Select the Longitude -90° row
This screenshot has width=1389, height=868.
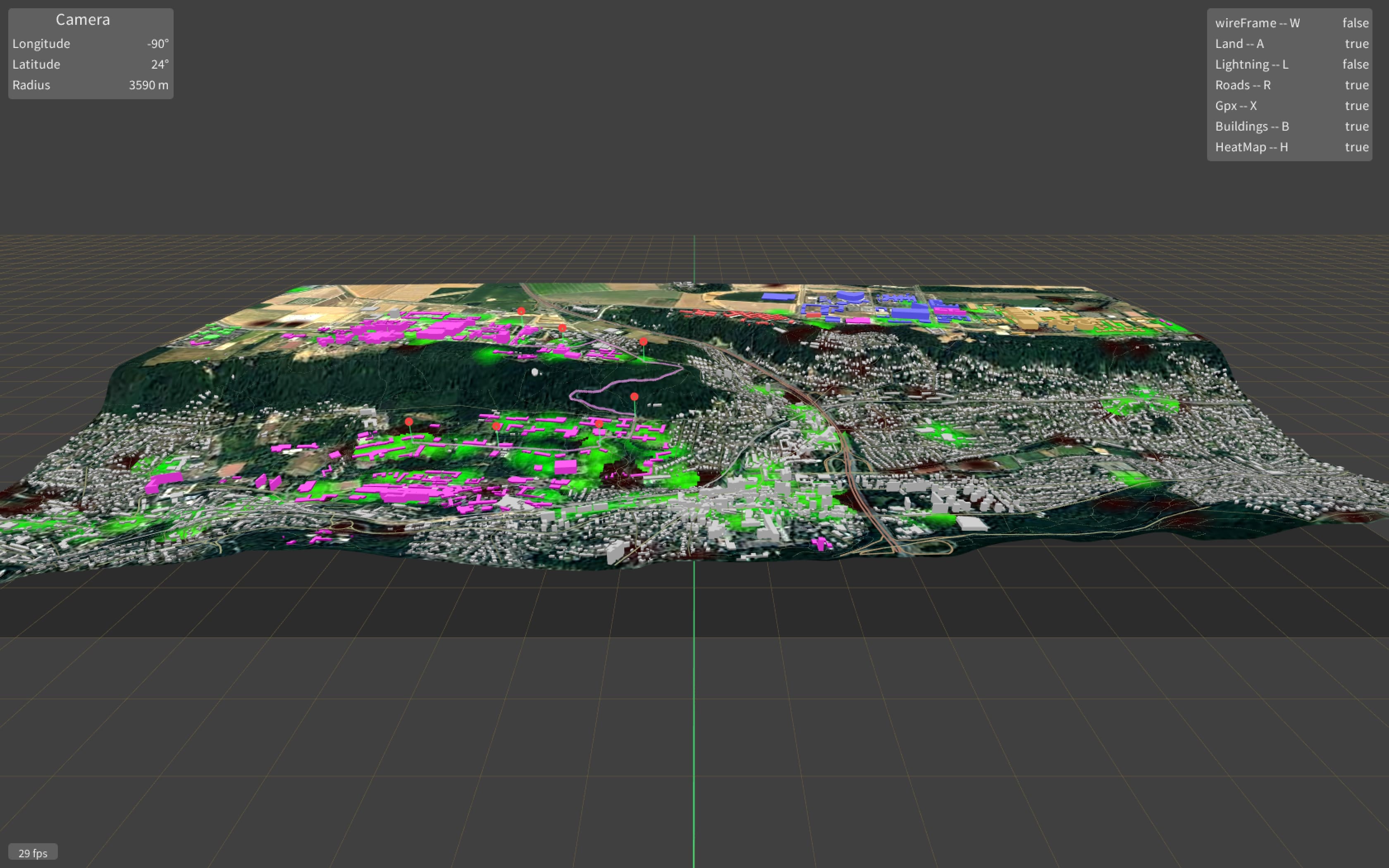tap(91, 44)
